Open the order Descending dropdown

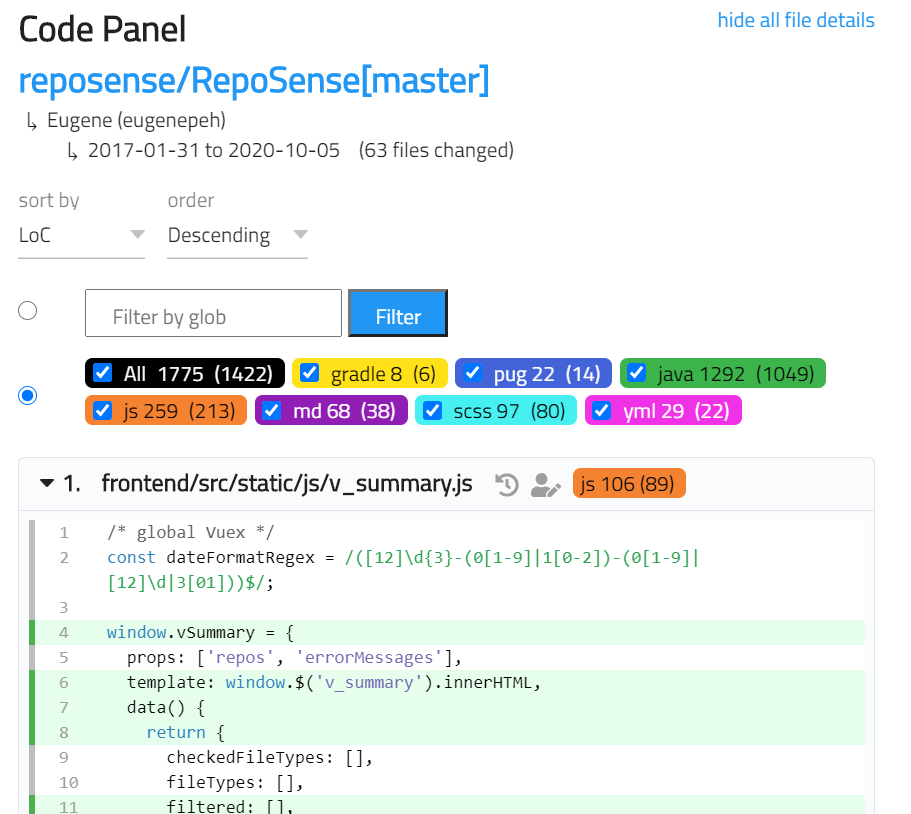237,235
